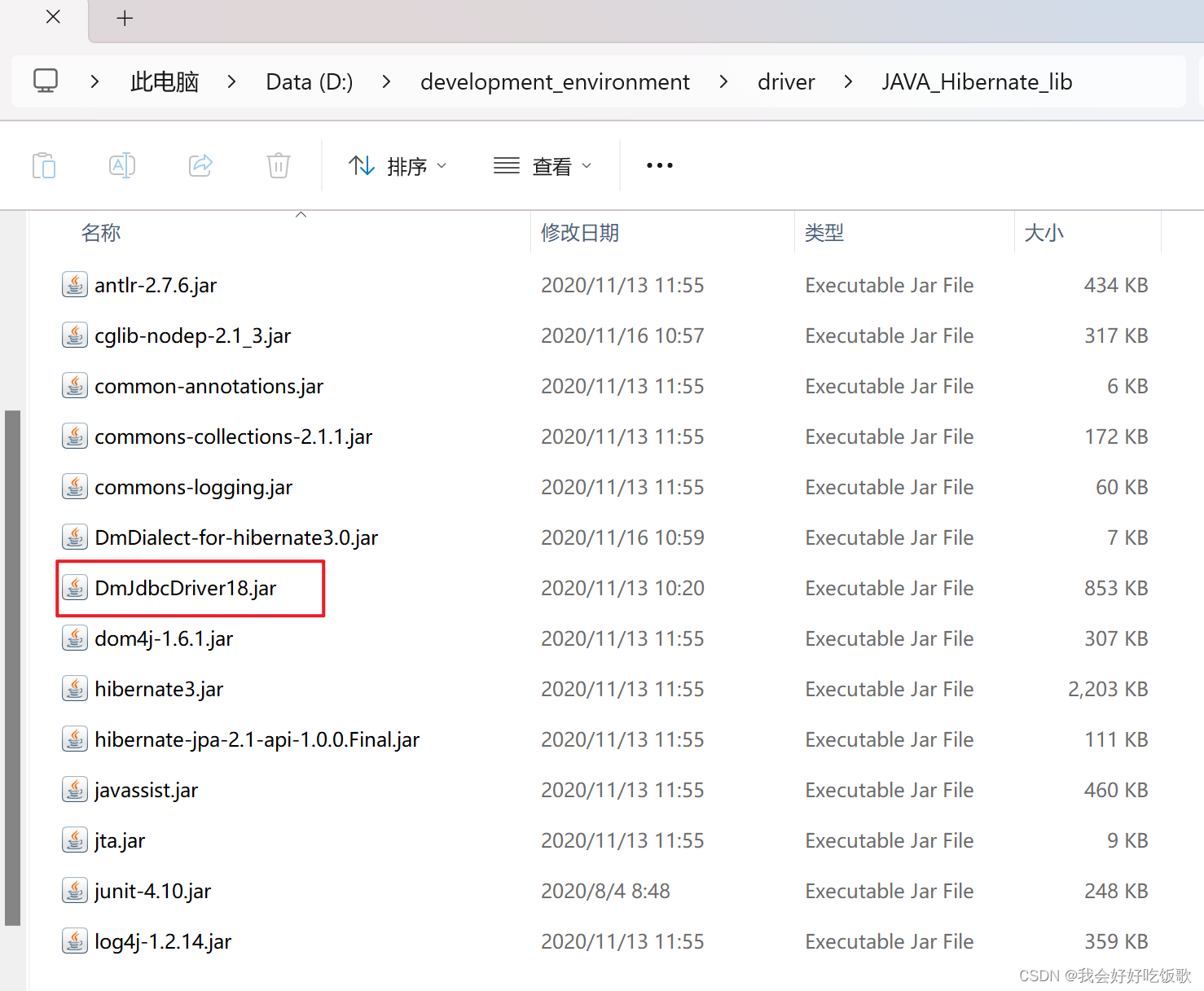The height and width of the screenshot is (991, 1204).
Task: Navigate to driver breadcrumb folder
Action: click(x=786, y=81)
